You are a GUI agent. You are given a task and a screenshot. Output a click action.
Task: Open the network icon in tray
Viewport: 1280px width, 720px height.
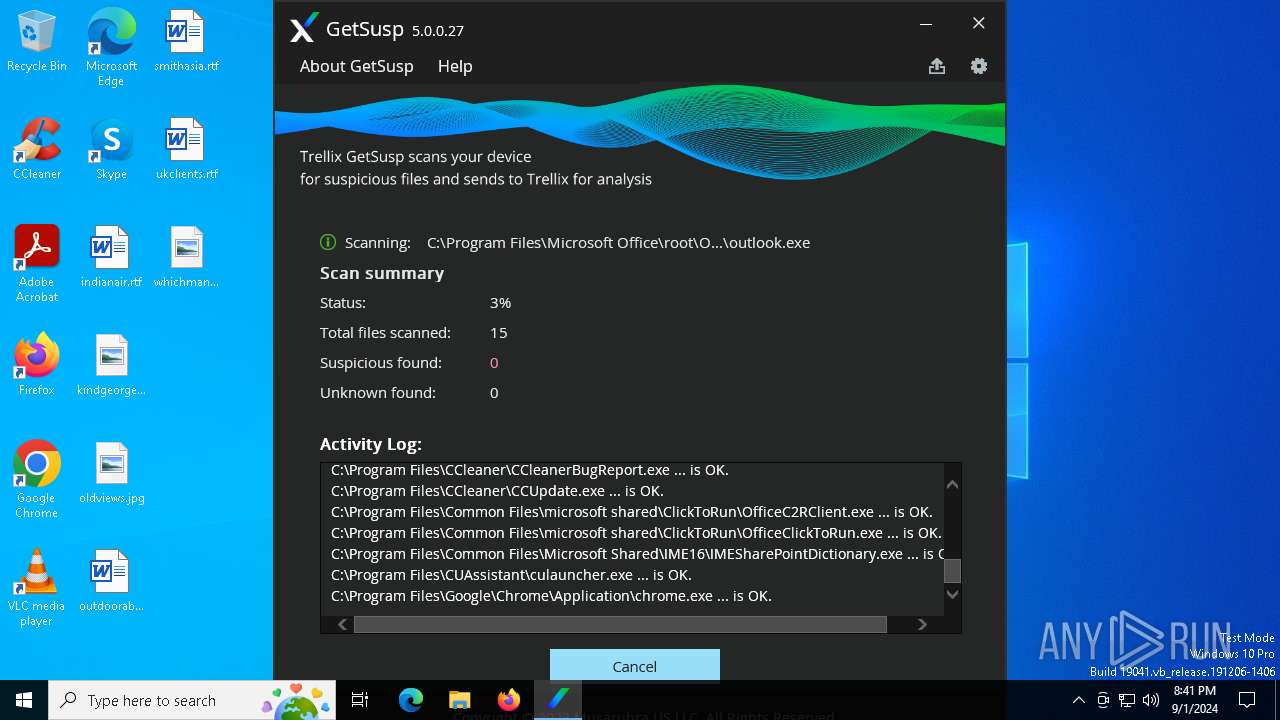[x=1127, y=700]
